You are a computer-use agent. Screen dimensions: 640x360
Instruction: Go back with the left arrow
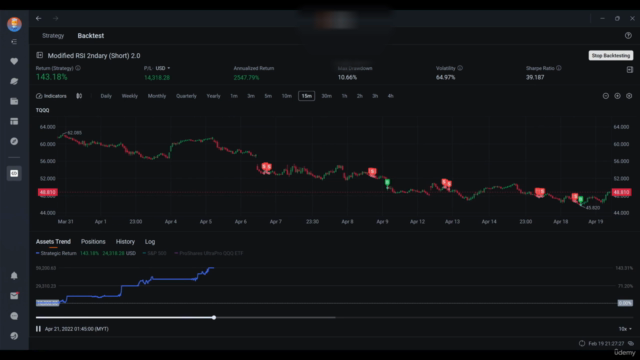coord(38,18)
